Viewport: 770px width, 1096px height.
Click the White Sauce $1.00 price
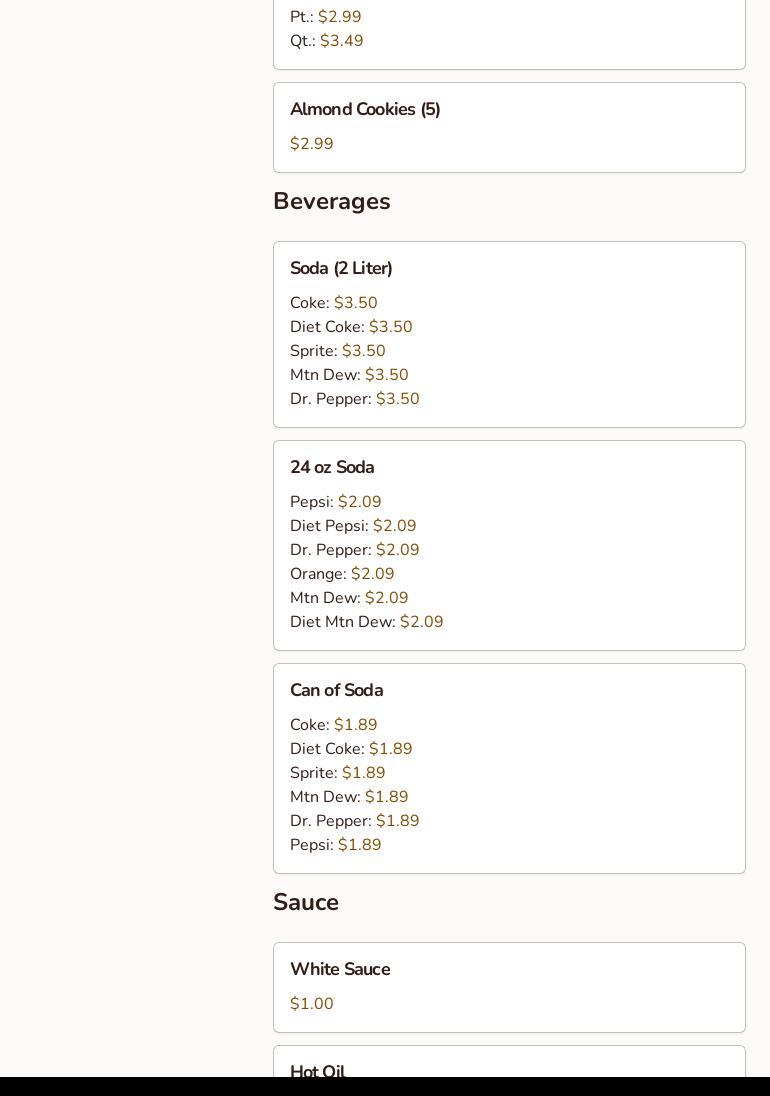pos(312,1004)
